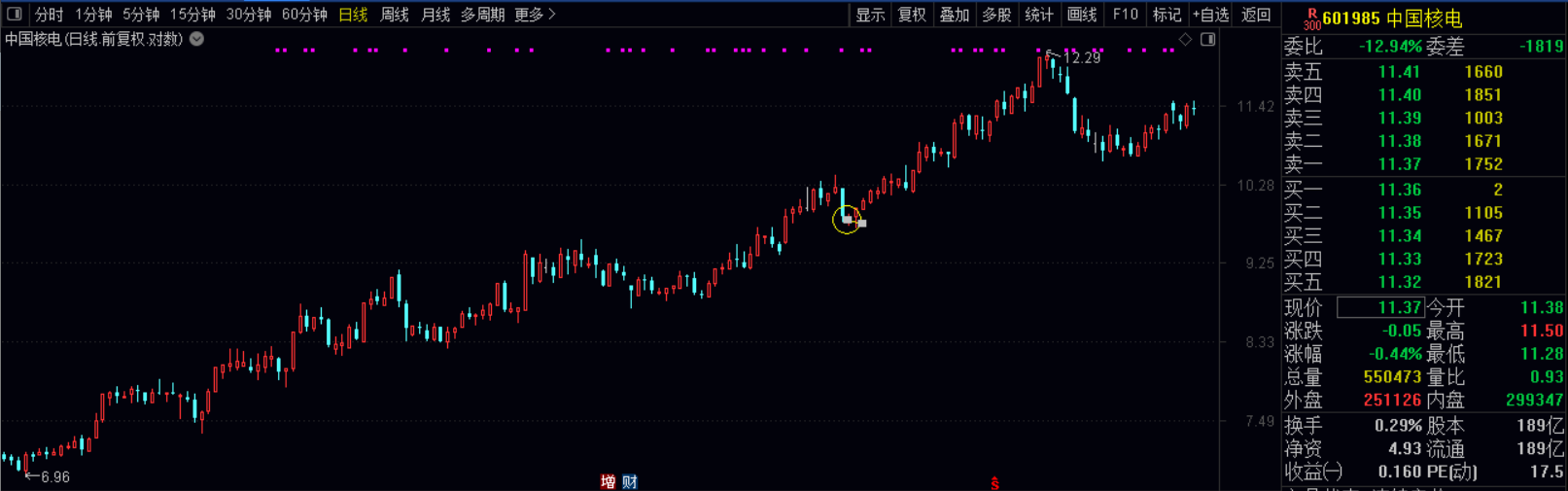Open the 画线 drawing tools

[x=1081, y=15]
